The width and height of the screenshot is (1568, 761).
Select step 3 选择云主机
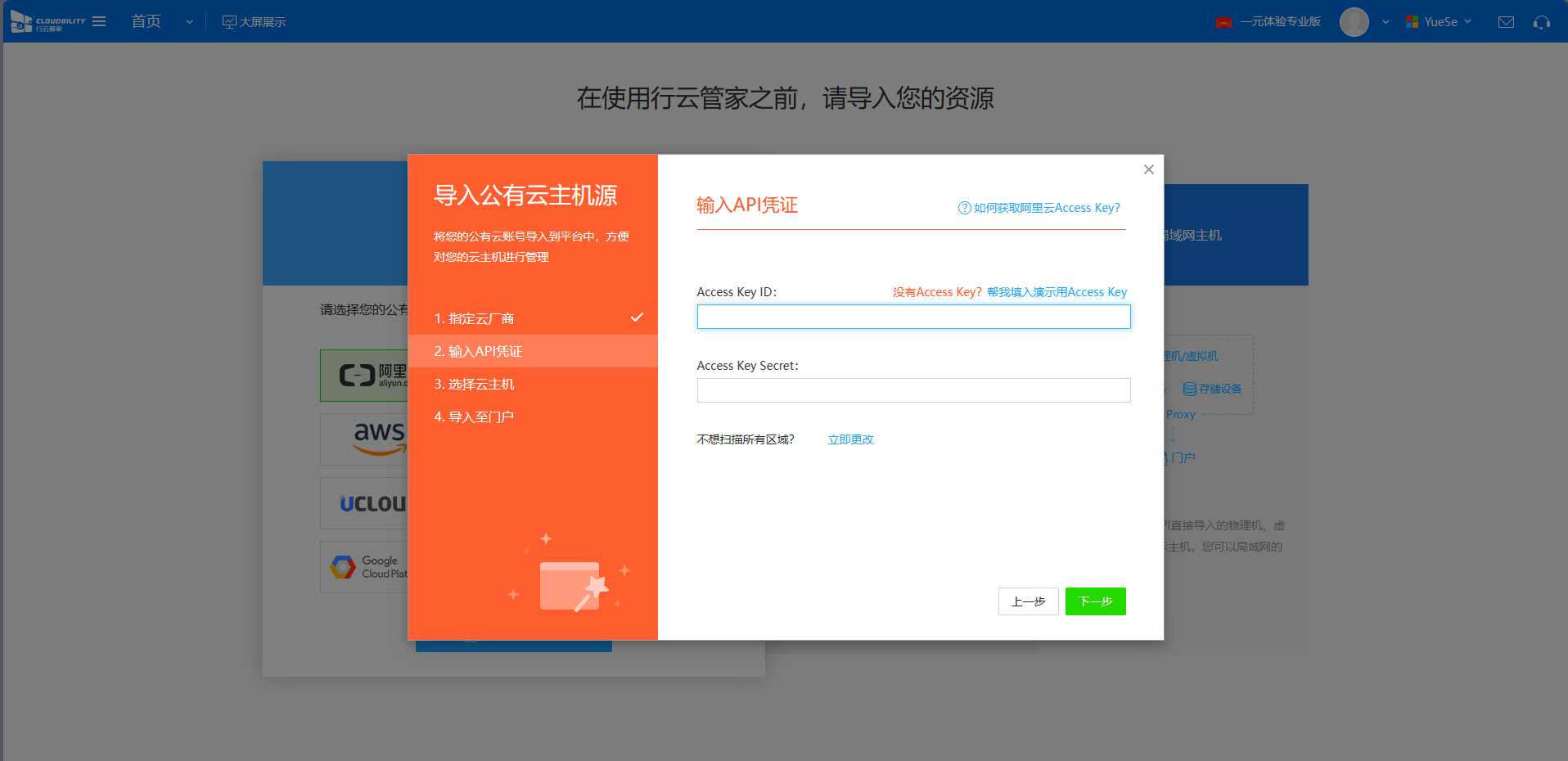474,384
